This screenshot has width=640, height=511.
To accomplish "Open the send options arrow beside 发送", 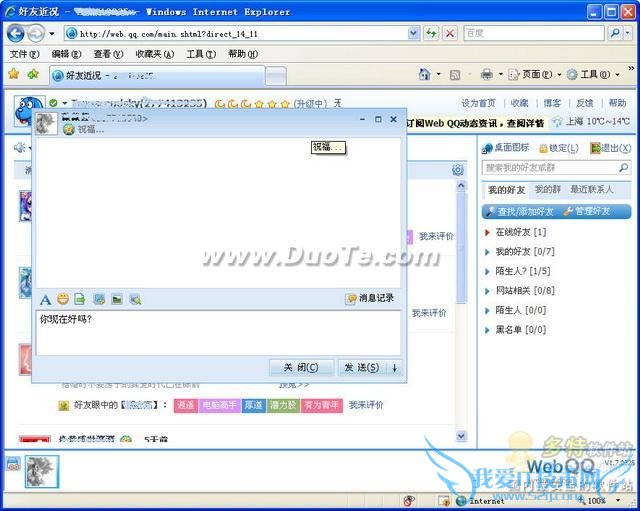I will (x=394, y=368).
